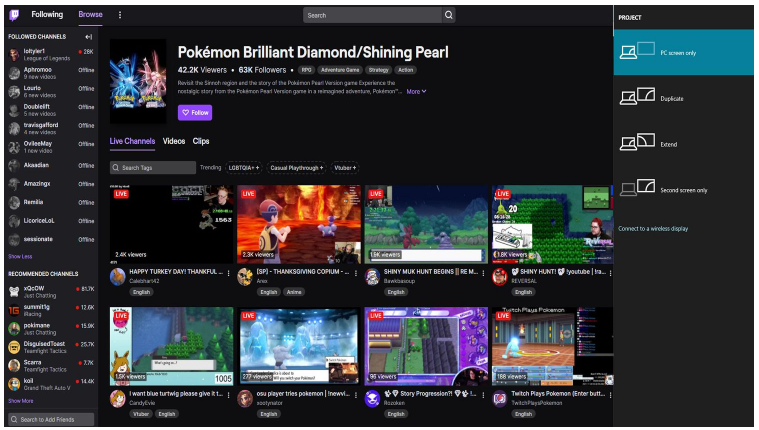Click Aphromoo channel avatar
Viewport: 759px width, 430px height.
15,73
